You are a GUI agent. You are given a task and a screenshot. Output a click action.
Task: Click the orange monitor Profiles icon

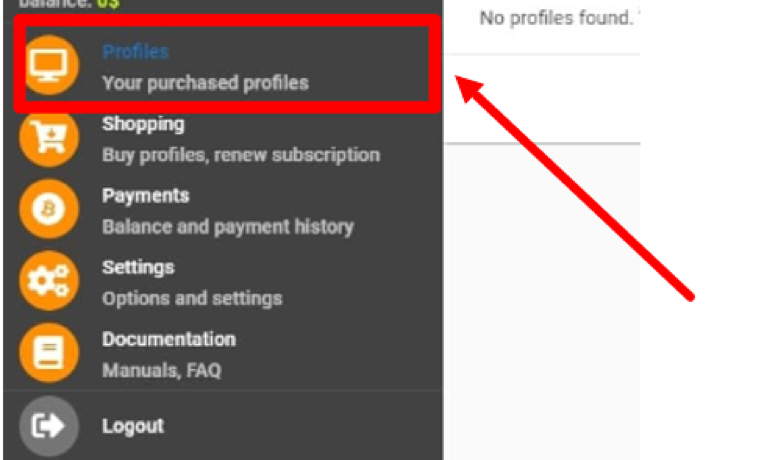coord(49,65)
